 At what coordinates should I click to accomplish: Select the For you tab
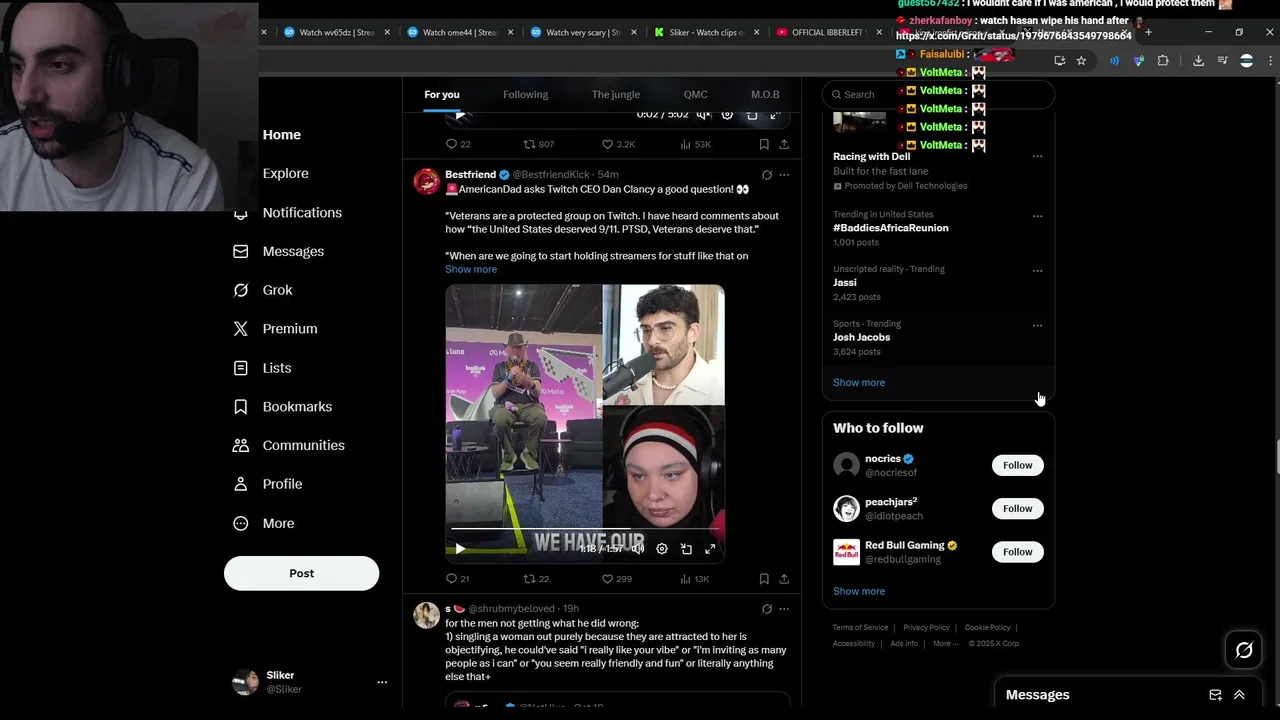tap(442, 94)
